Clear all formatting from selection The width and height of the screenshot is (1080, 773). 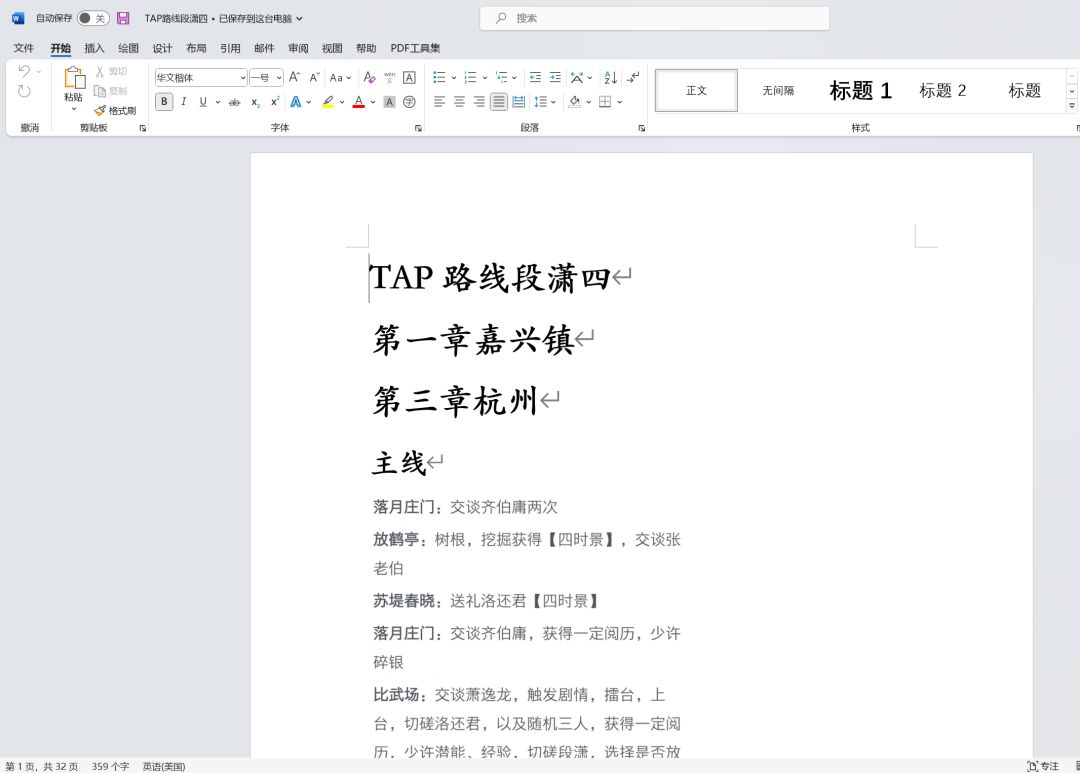(x=369, y=77)
